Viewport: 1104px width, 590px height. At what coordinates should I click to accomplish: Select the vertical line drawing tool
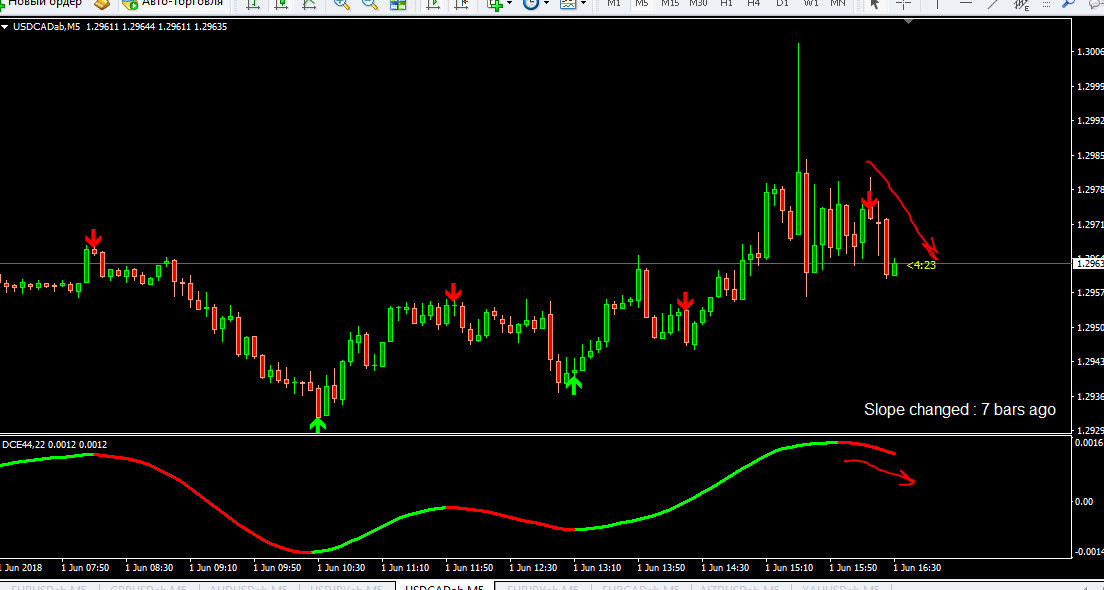937,4
